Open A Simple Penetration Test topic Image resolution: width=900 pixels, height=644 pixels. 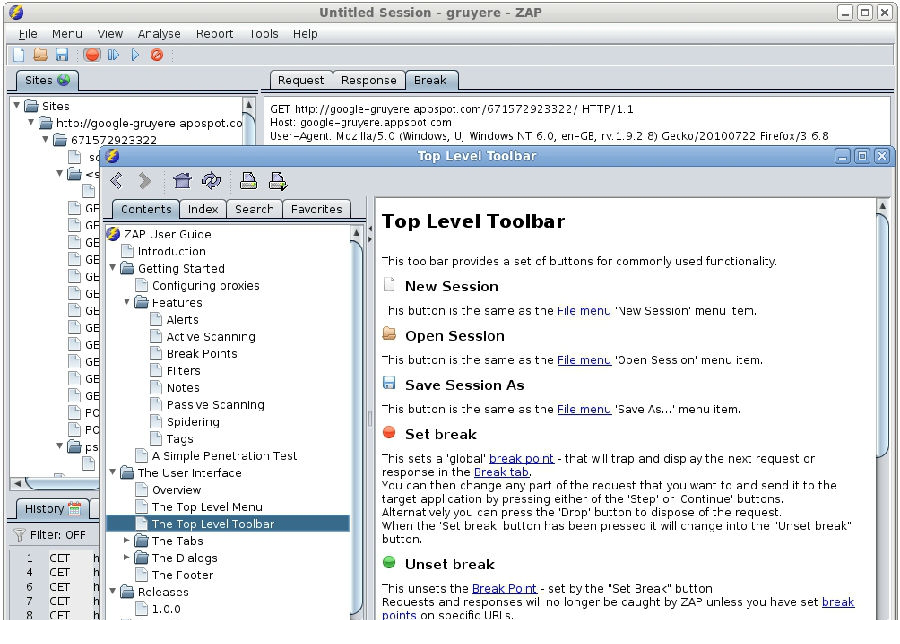click(224, 456)
